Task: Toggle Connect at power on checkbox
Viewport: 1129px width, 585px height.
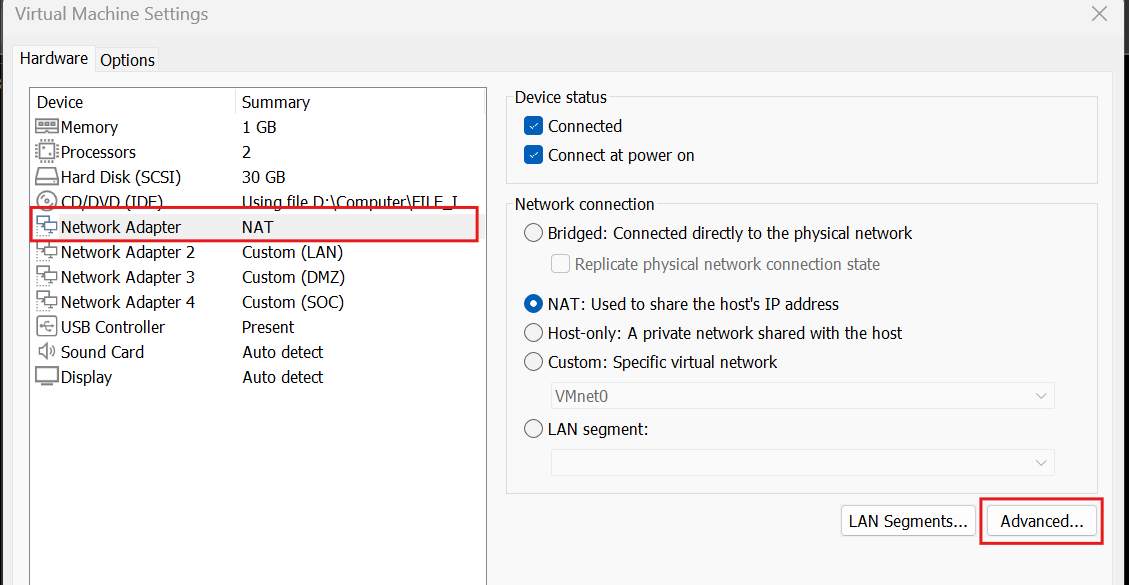Action: coord(533,155)
